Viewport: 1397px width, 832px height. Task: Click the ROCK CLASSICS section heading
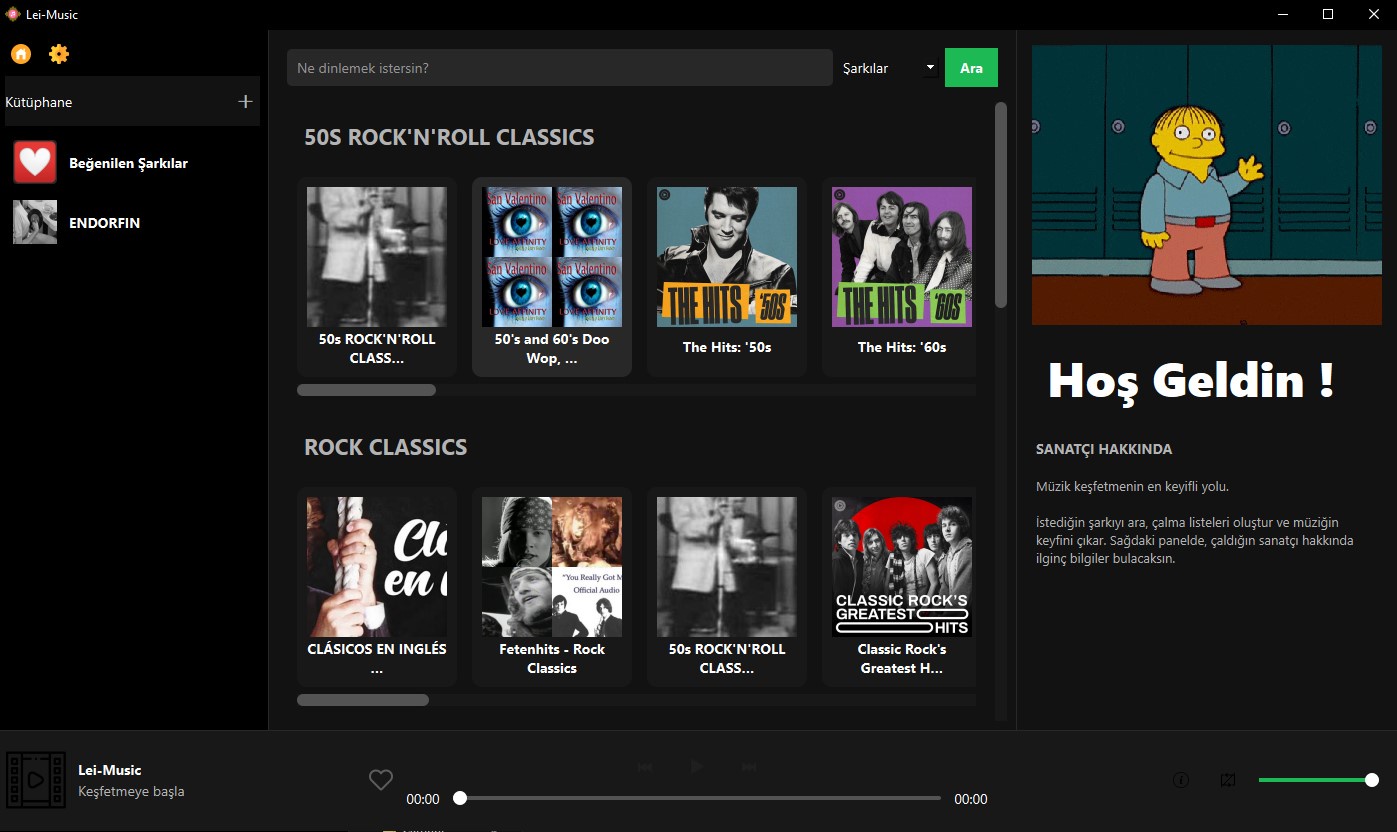(386, 447)
